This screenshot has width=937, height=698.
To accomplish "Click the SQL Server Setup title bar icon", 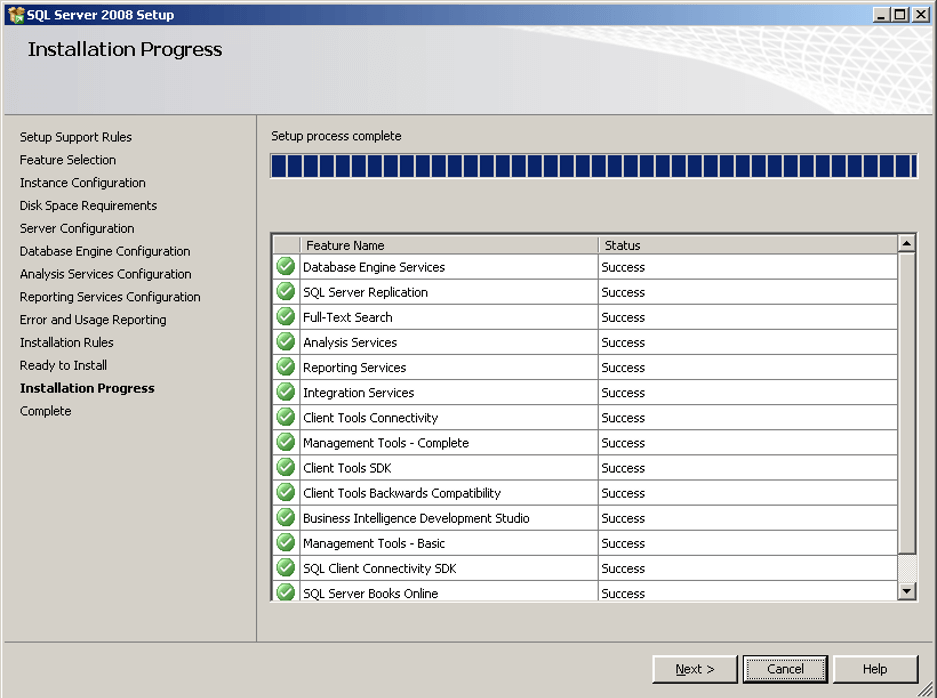I will pyautogui.click(x=16, y=14).
